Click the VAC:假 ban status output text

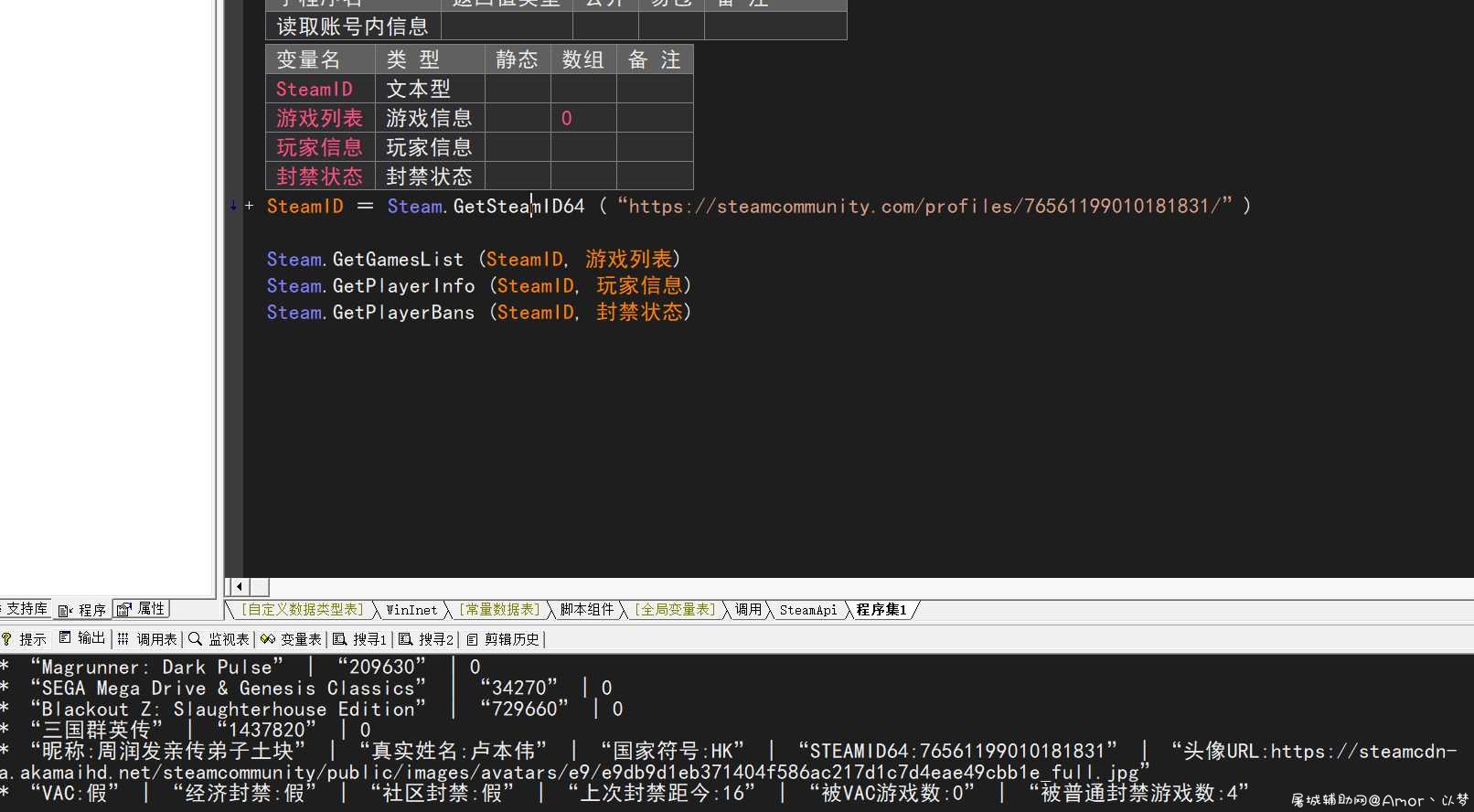pos(74,793)
